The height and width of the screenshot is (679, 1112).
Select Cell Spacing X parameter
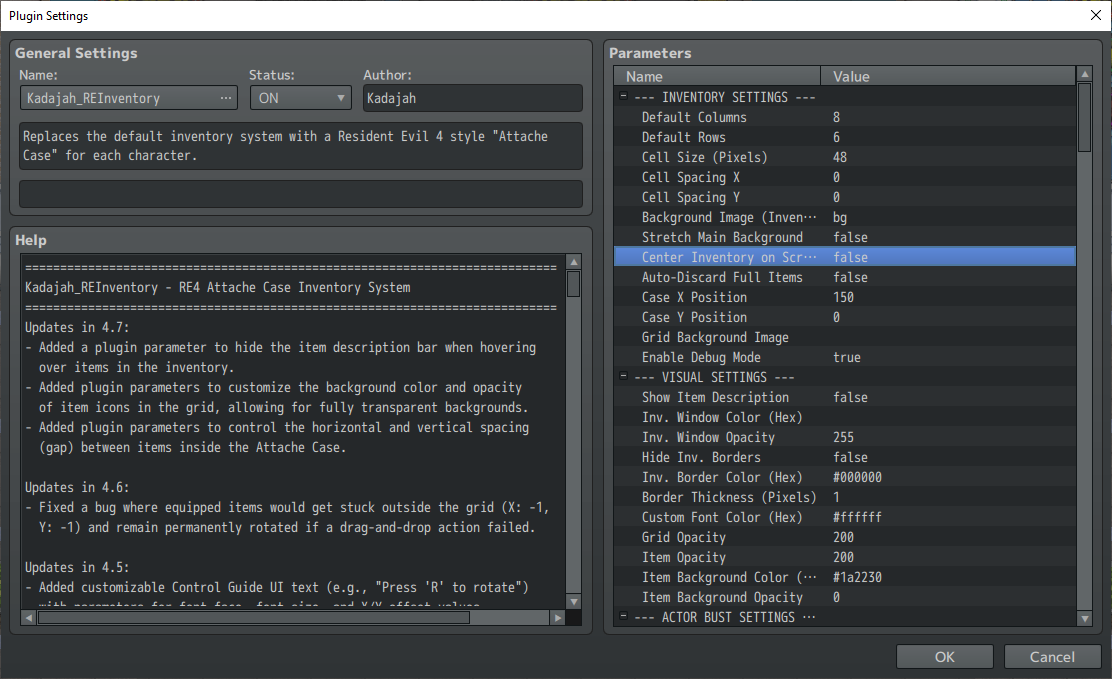[845, 177]
